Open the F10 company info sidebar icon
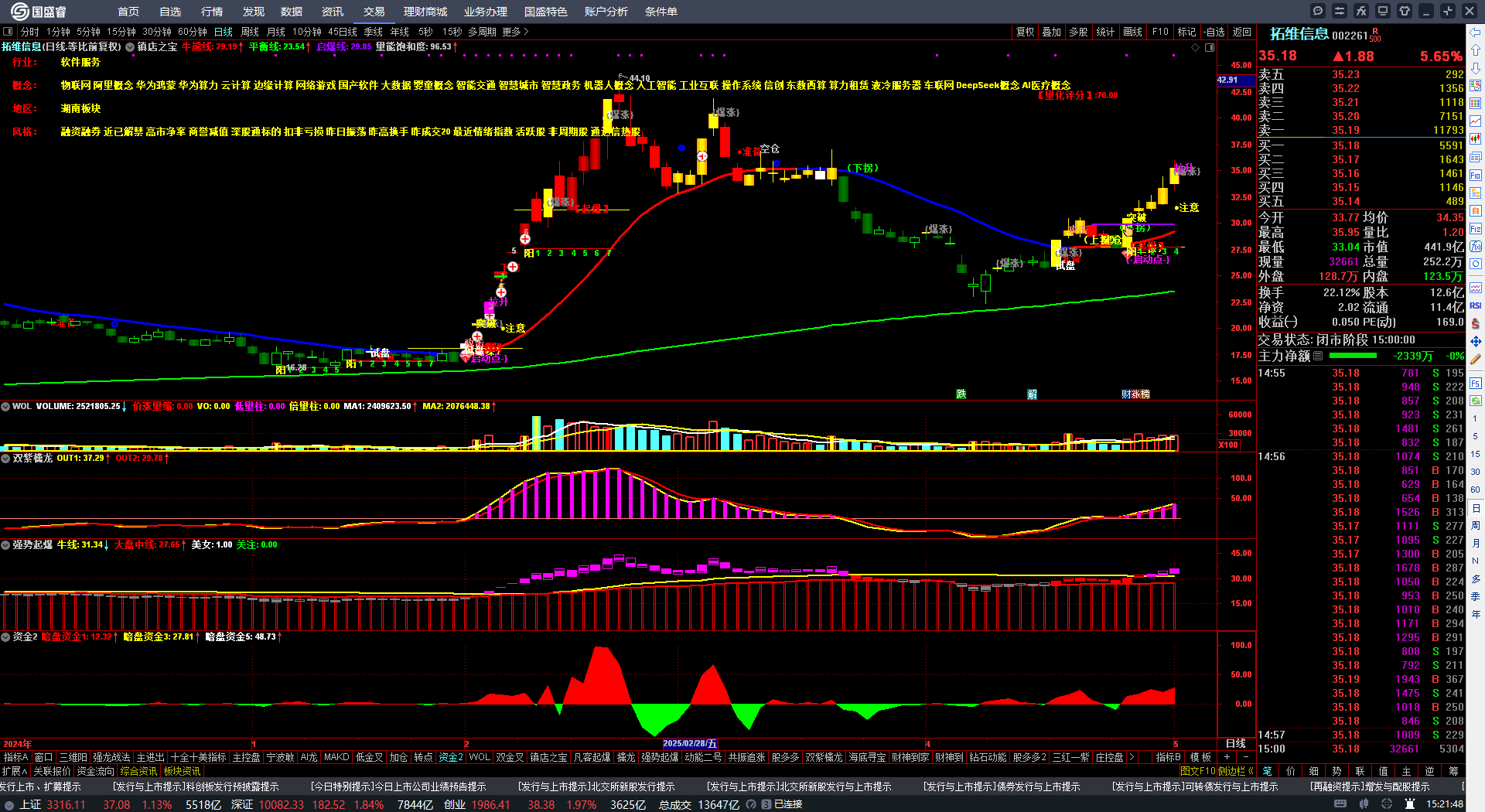1485x812 pixels. (x=1476, y=176)
